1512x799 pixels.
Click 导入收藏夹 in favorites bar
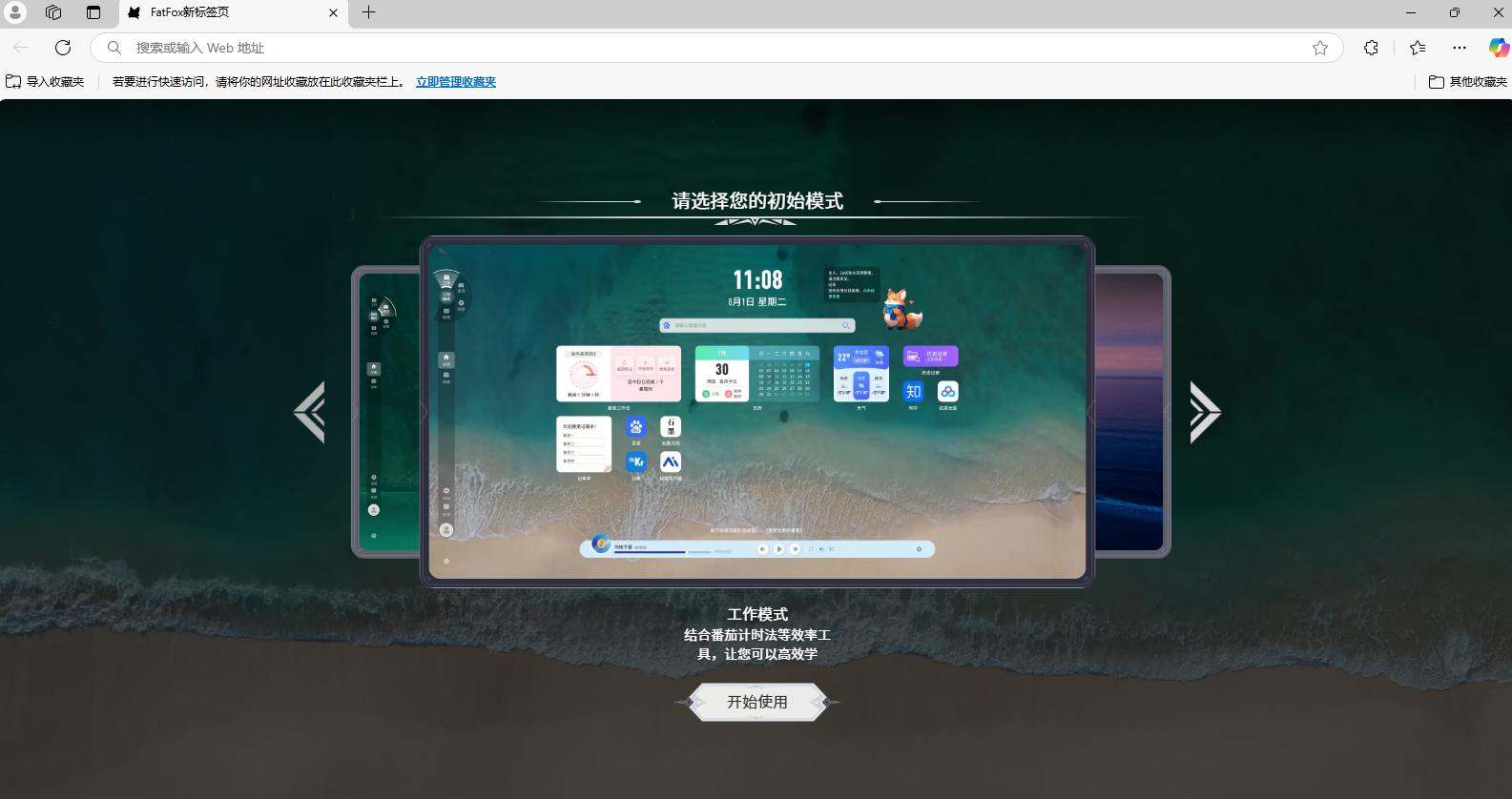(45, 82)
